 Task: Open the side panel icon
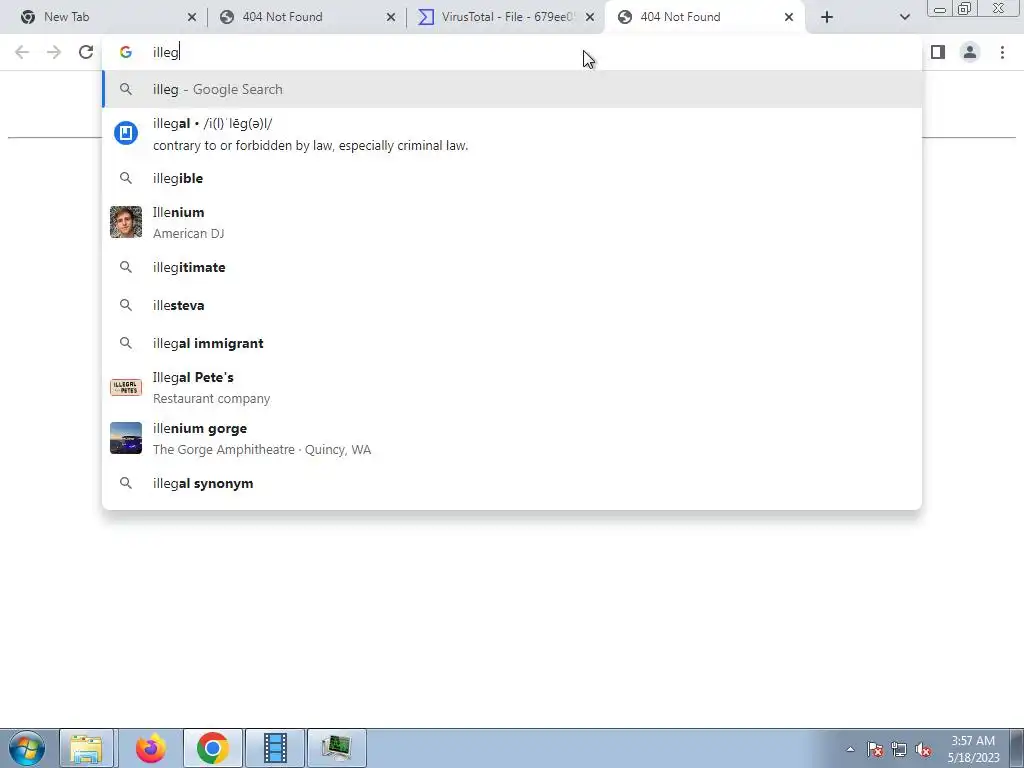938,52
